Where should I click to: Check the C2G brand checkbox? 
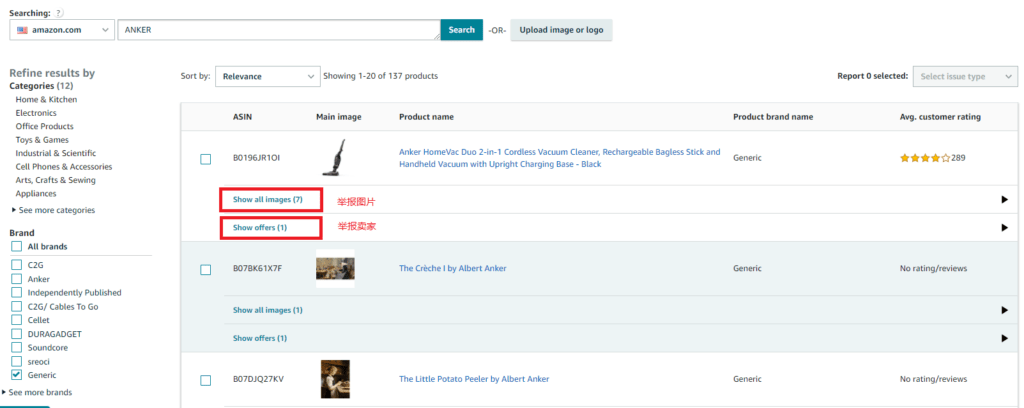(x=16, y=265)
